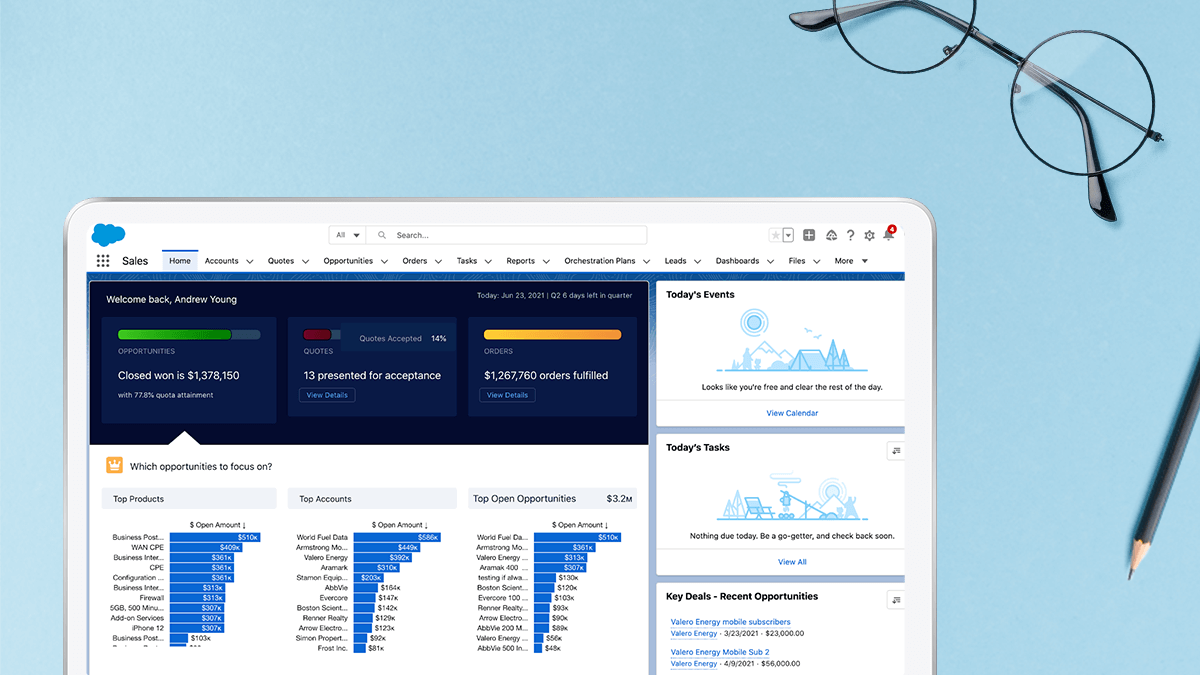The width and height of the screenshot is (1200, 675).
Task: Open the Valero Energy mobile subscribers opportunity
Action: coord(730,621)
